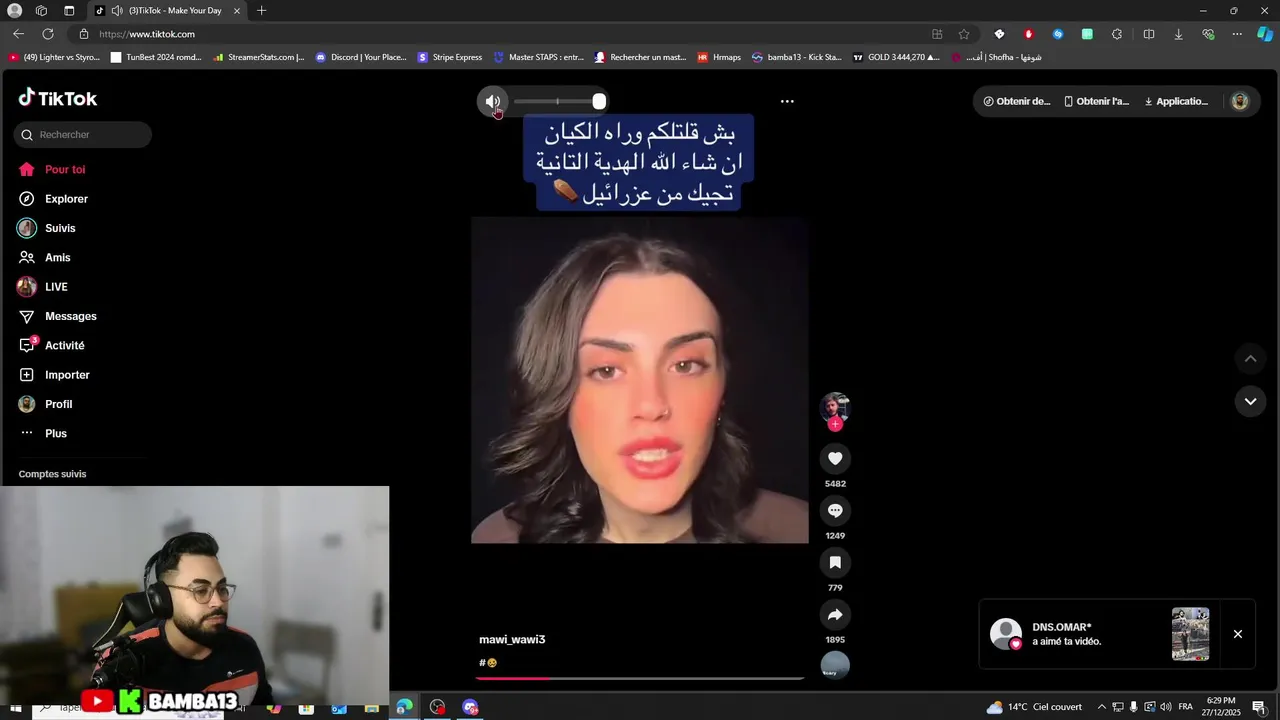Open the TikTok logo home link
The width and height of the screenshot is (1280, 720).
tap(58, 98)
